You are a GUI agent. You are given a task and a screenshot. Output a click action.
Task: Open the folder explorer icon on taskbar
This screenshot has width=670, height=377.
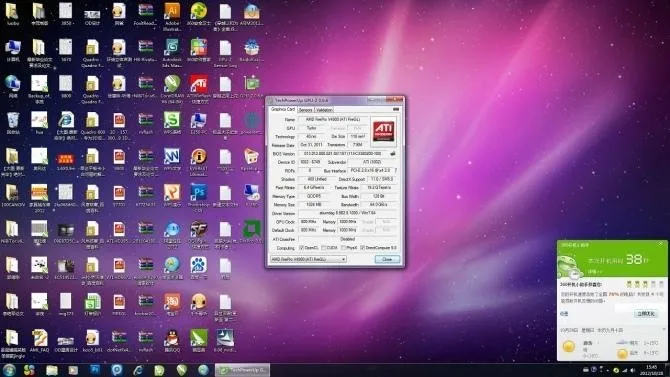52,370
